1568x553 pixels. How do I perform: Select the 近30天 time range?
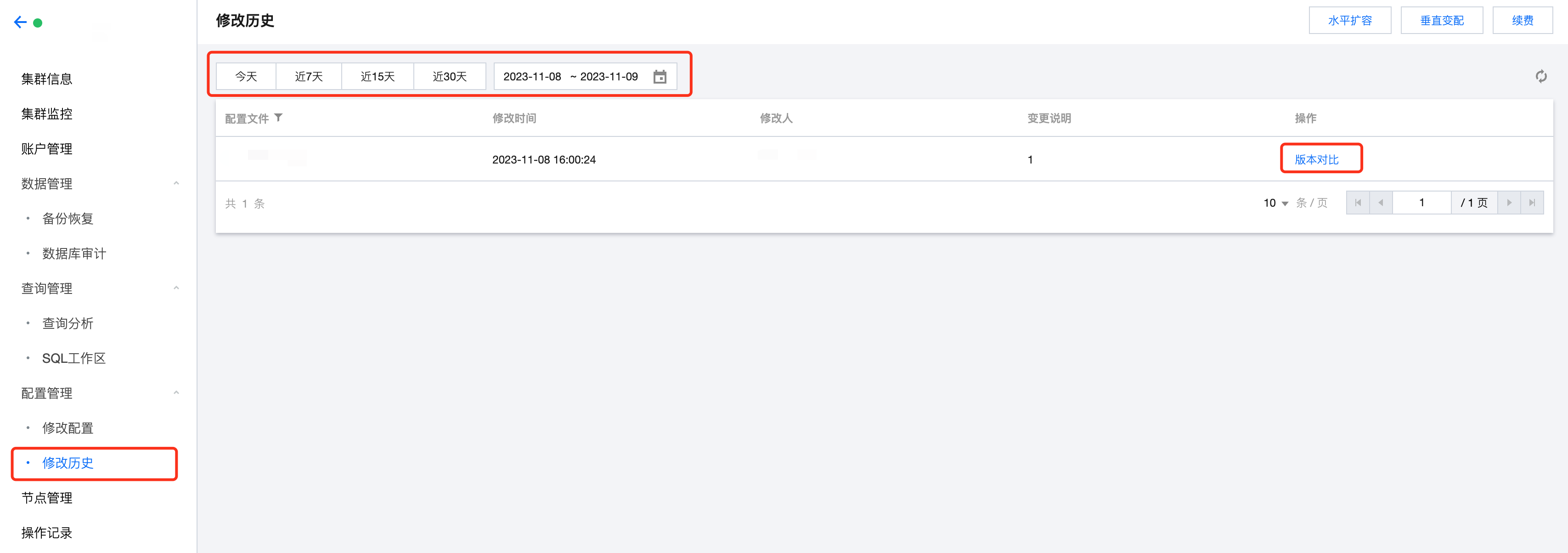tap(449, 77)
